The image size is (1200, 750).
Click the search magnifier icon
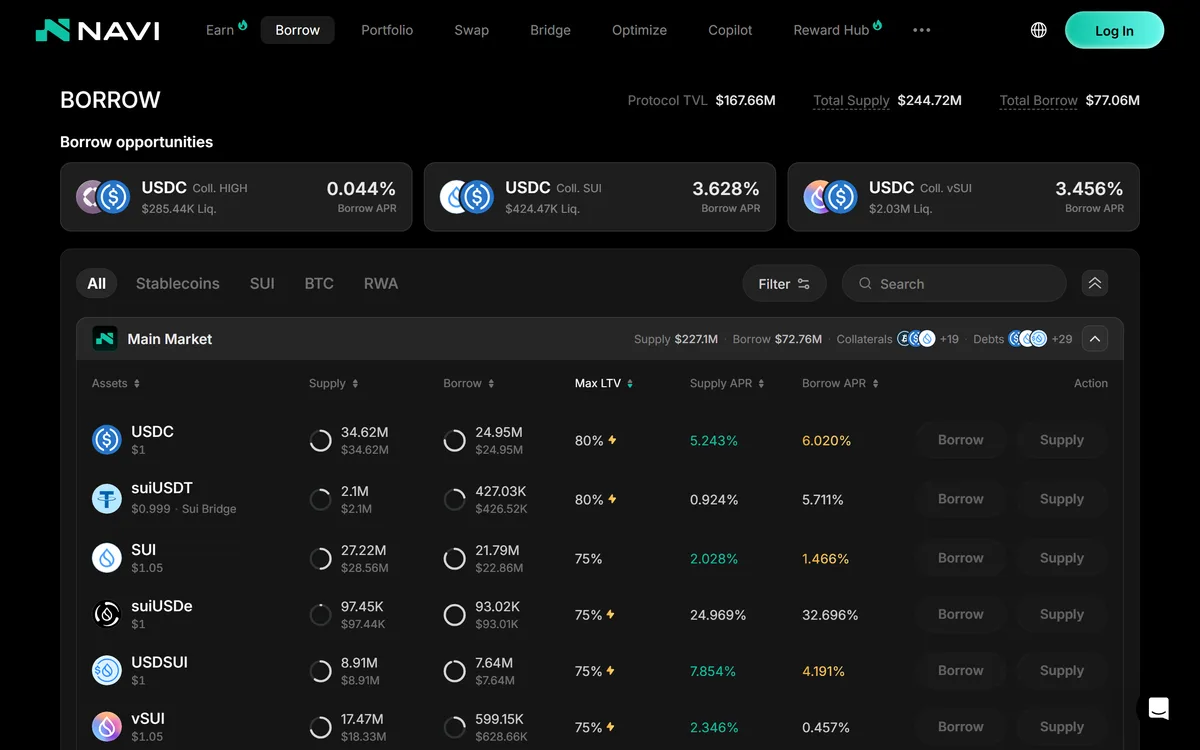coord(866,284)
